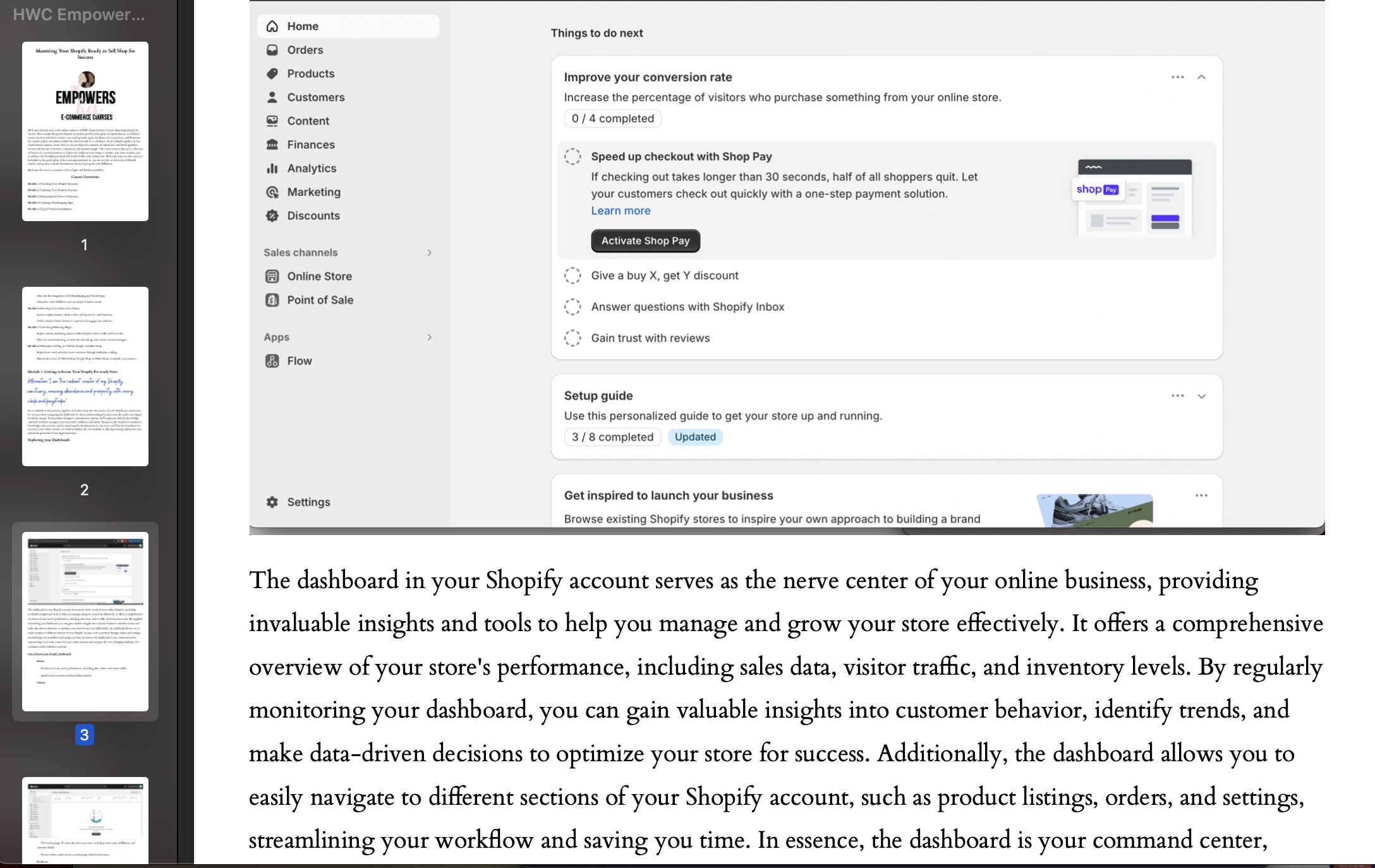
Task: Click the Products tag icon
Action: 272,73
